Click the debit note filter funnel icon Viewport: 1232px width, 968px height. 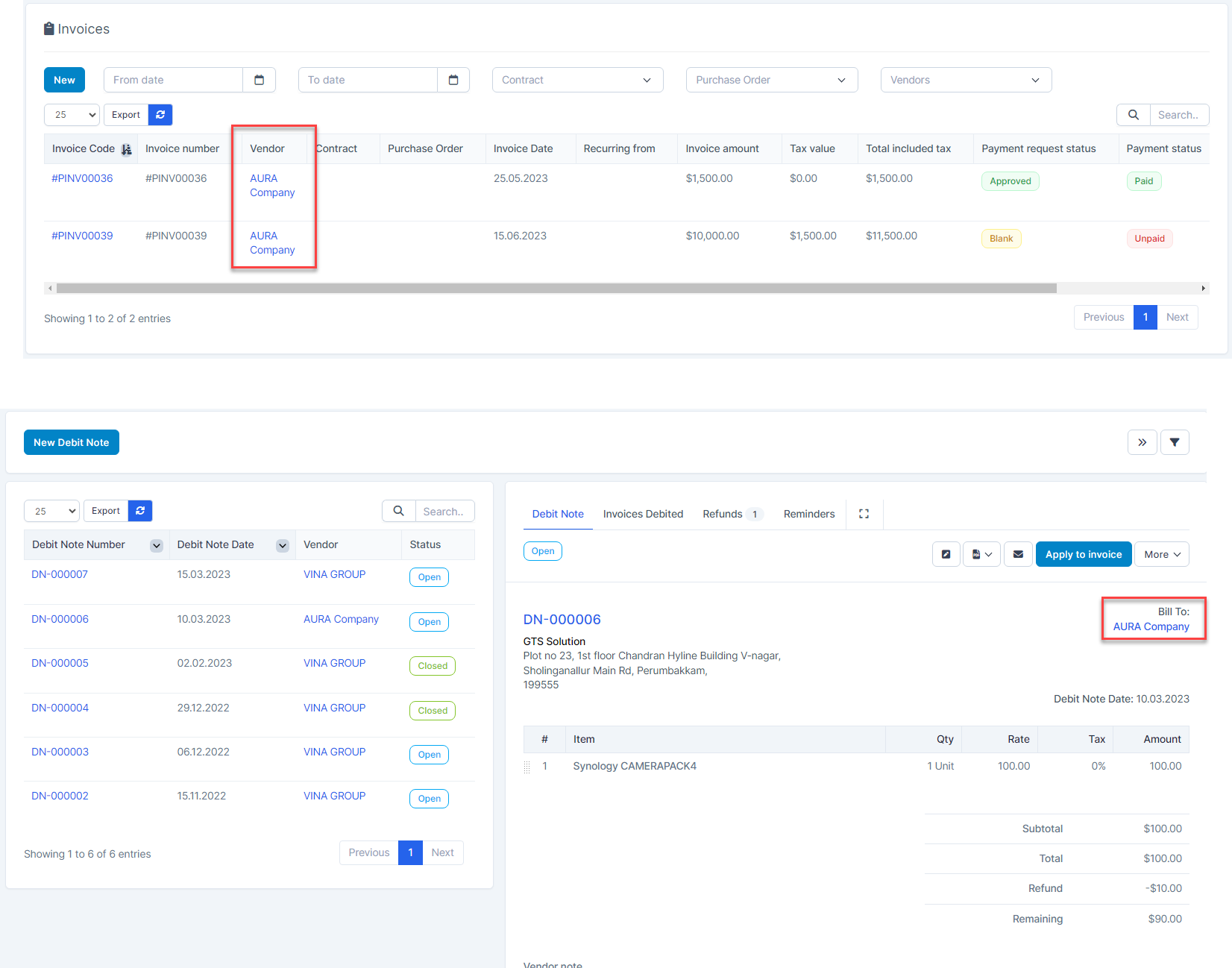coord(1175,442)
